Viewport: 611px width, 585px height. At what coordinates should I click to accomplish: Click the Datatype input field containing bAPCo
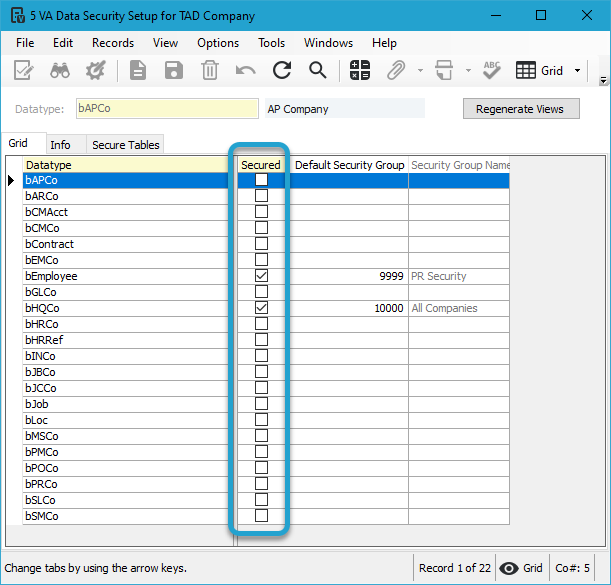[x=167, y=108]
